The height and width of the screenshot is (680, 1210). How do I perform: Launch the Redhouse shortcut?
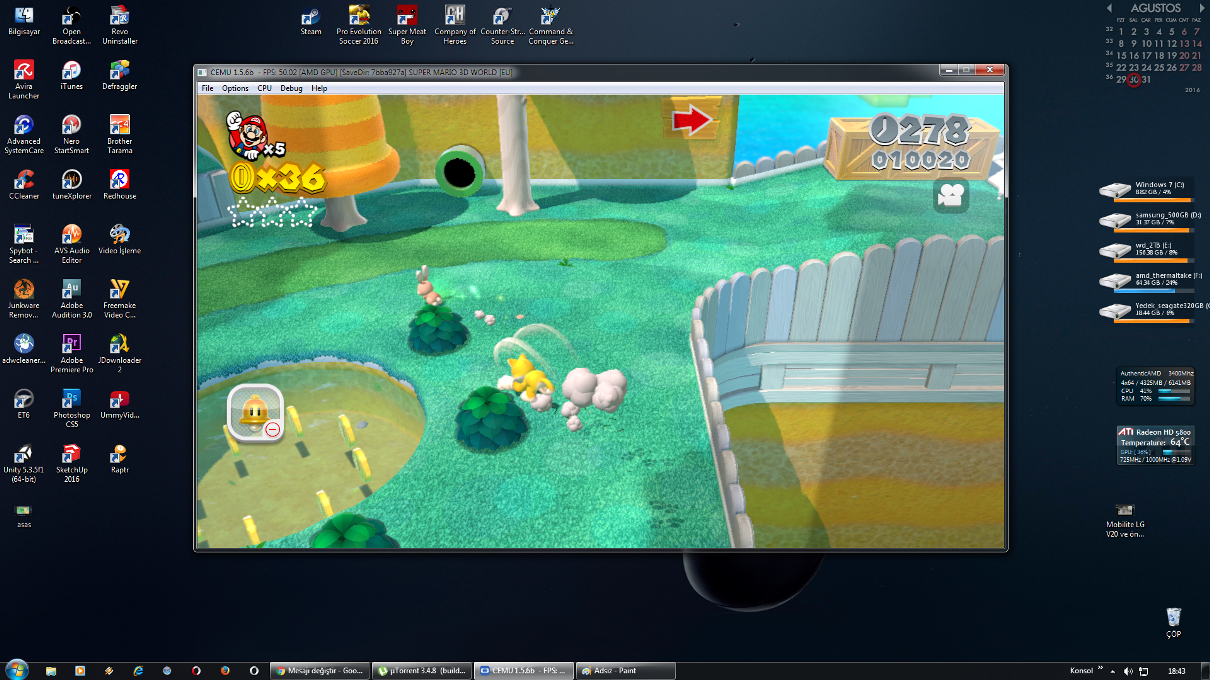point(120,184)
